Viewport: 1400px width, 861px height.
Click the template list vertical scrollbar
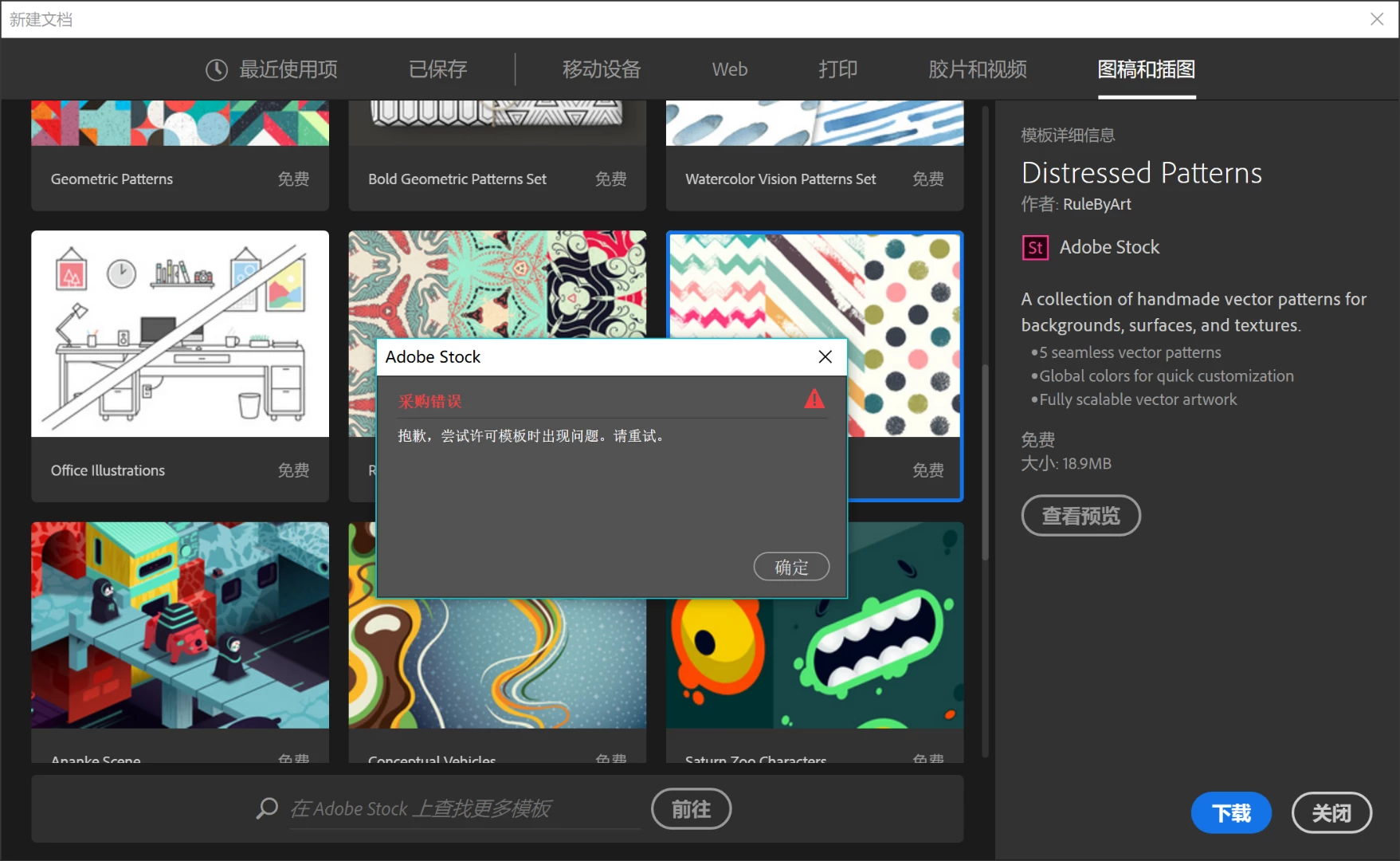pos(985,462)
